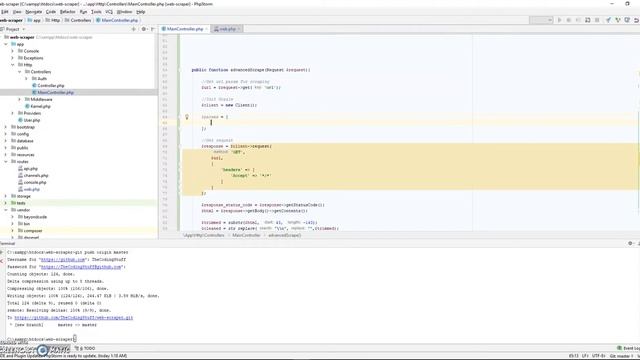
Task: Close the MainController.php editor tab
Action: click(x=207, y=29)
